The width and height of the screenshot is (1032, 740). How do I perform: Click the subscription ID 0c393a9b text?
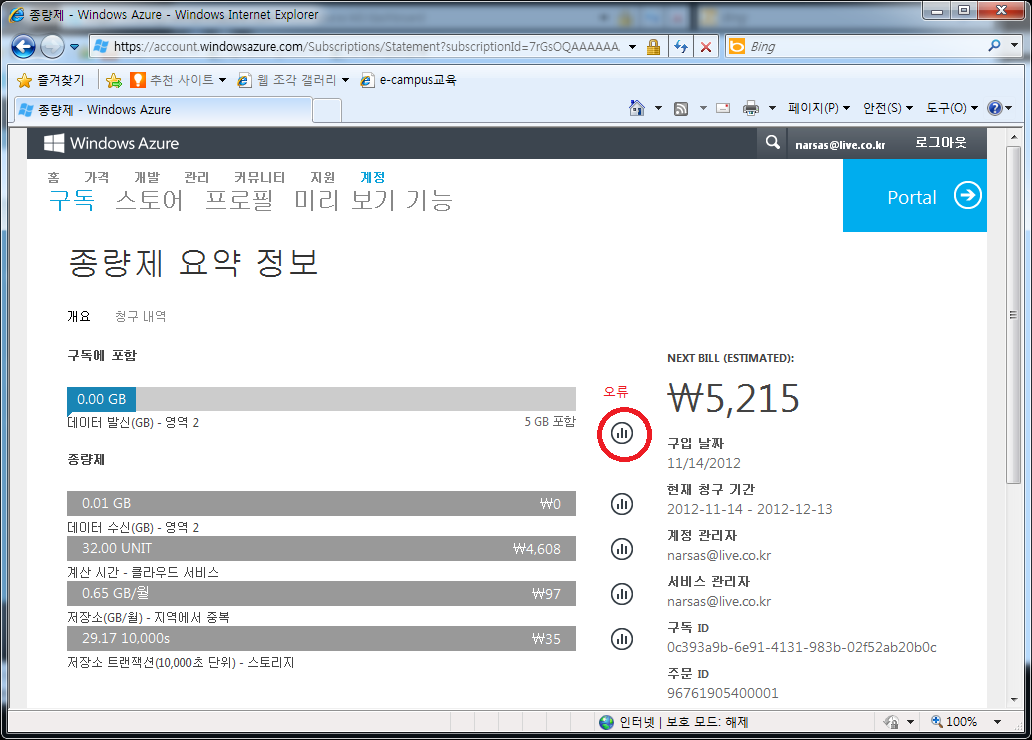[x=802, y=647]
